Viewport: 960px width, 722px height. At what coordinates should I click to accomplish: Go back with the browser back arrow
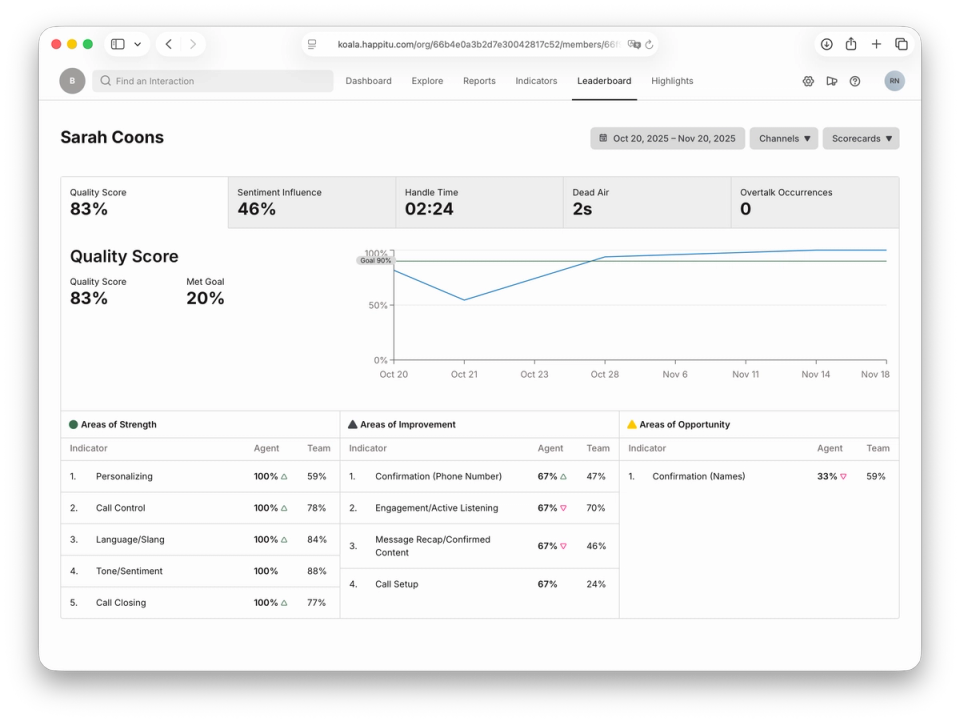(169, 44)
